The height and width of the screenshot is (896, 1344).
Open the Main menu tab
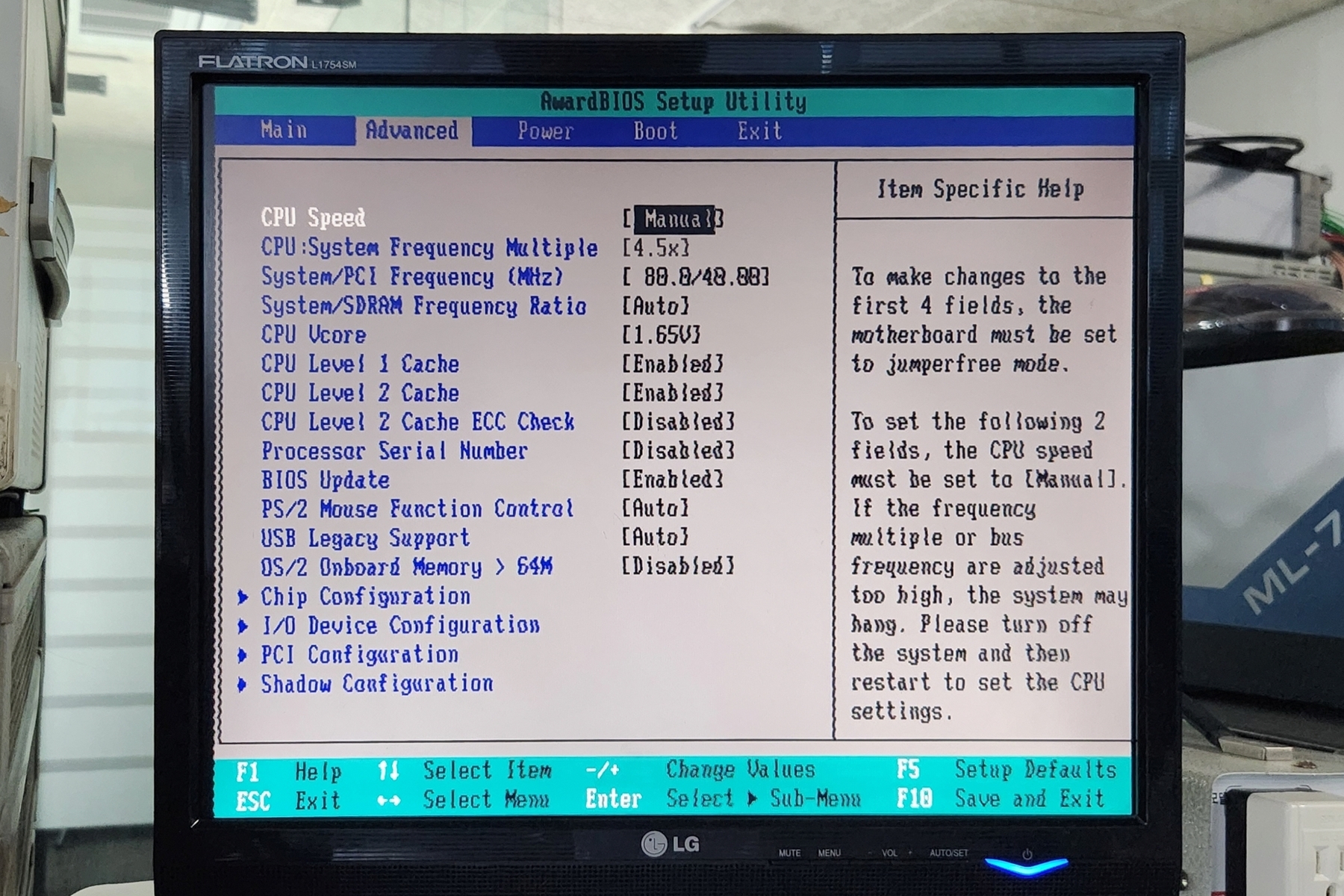click(x=284, y=131)
